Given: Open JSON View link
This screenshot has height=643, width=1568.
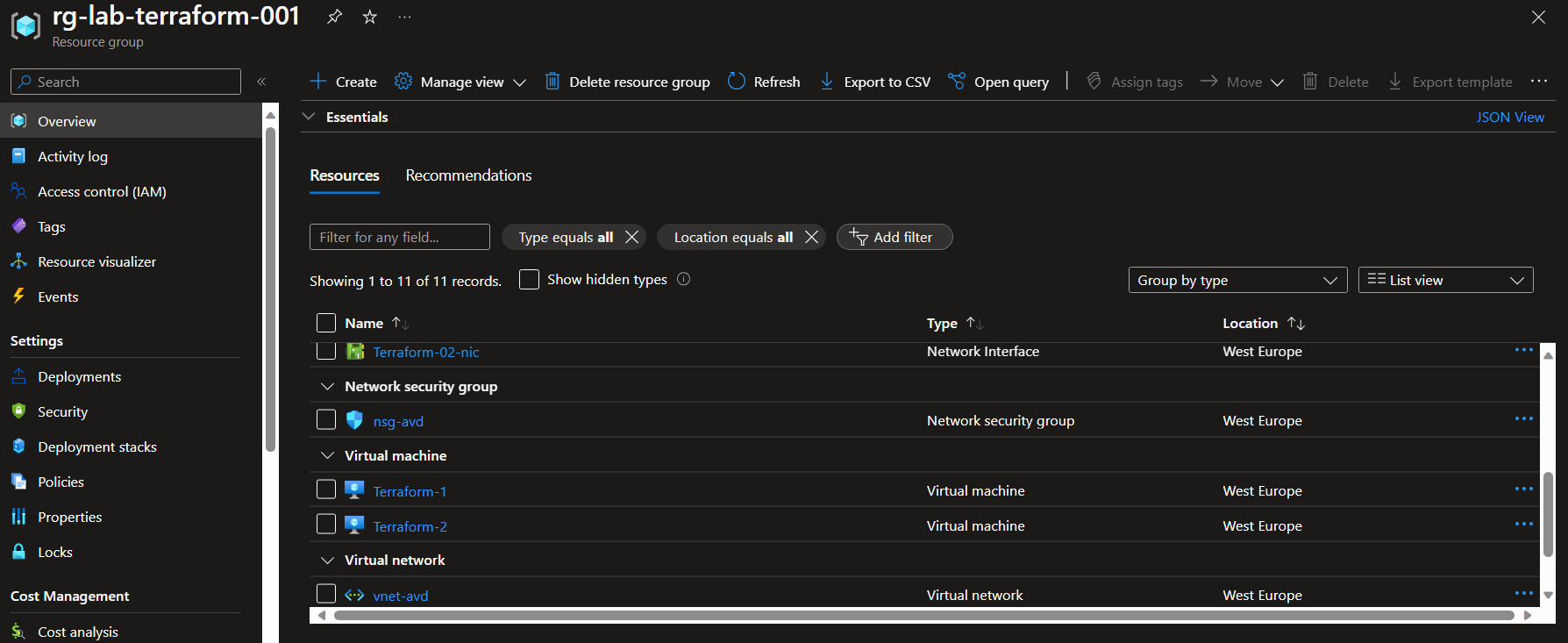Looking at the screenshot, I should pyautogui.click(x=1510, y=117).
